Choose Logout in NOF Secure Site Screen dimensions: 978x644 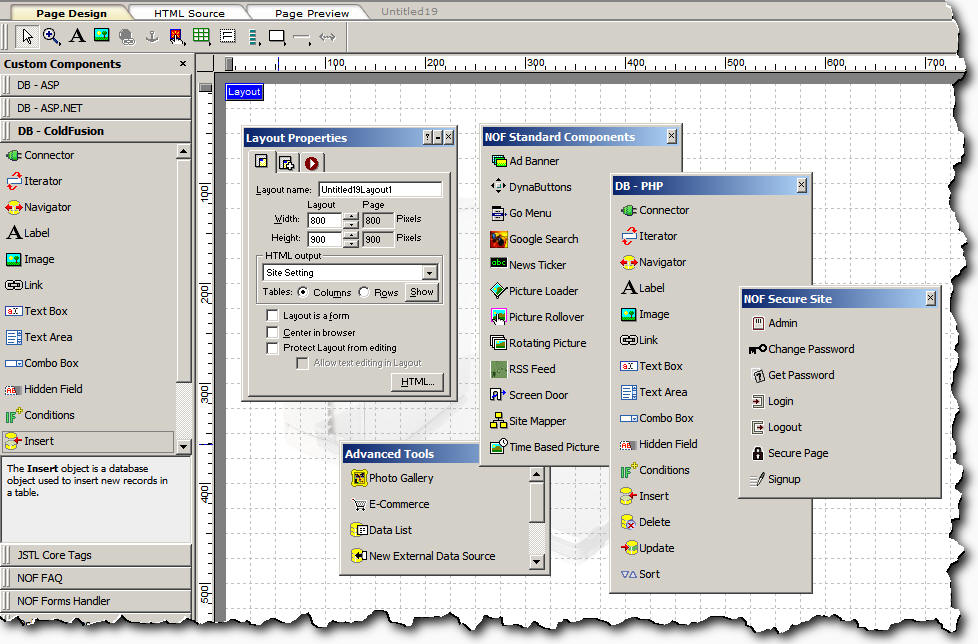777,427
